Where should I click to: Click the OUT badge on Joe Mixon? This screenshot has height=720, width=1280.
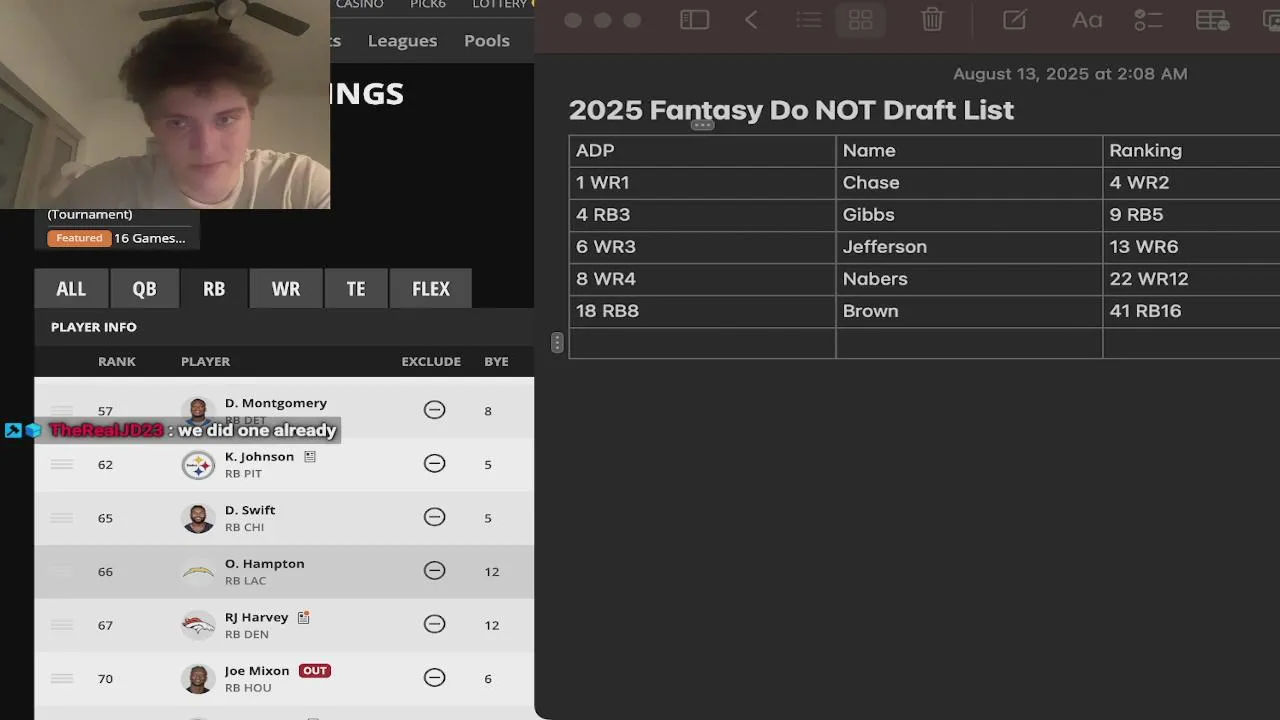315,671
